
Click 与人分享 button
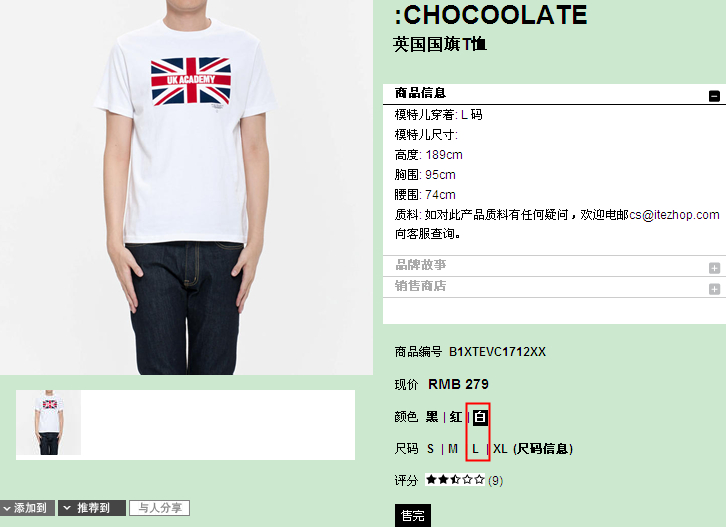[x=160, y=508]
